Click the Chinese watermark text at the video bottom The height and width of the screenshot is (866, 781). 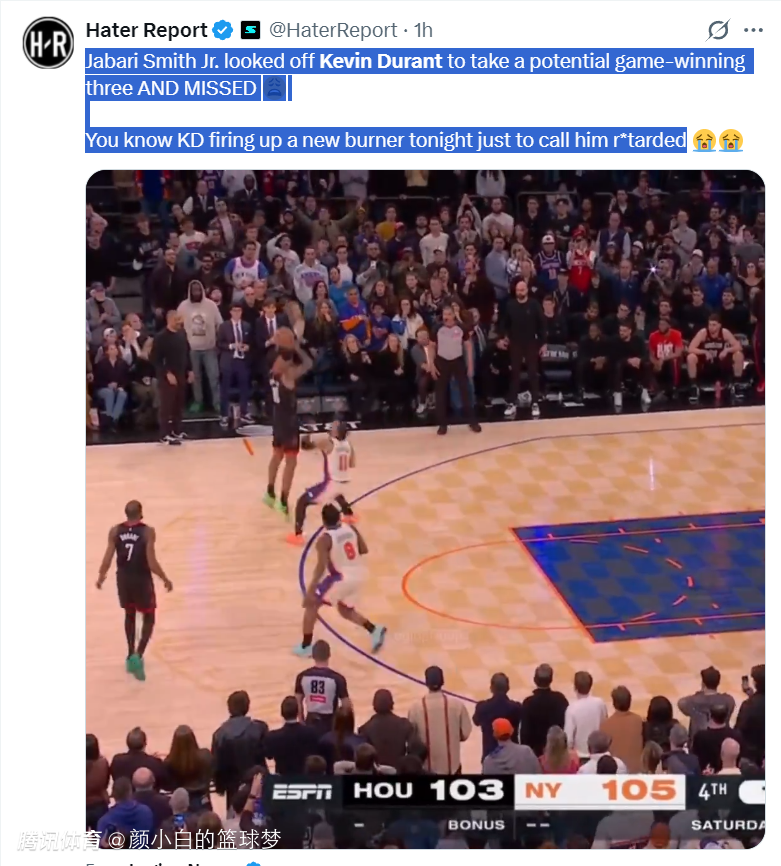coord(149,839)
